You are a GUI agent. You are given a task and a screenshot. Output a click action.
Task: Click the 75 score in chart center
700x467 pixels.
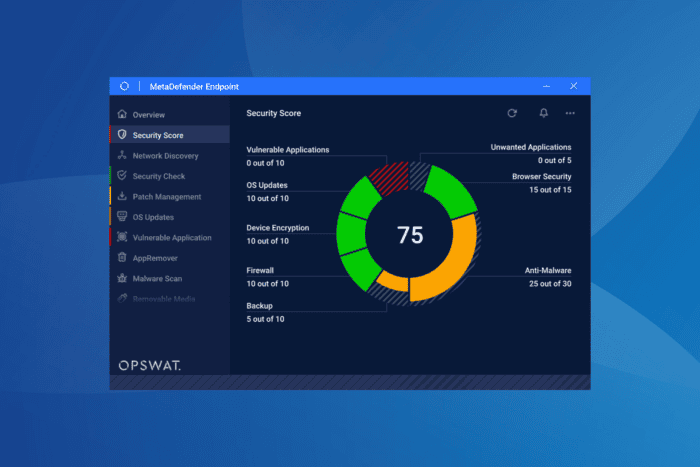tap(410, 235)
